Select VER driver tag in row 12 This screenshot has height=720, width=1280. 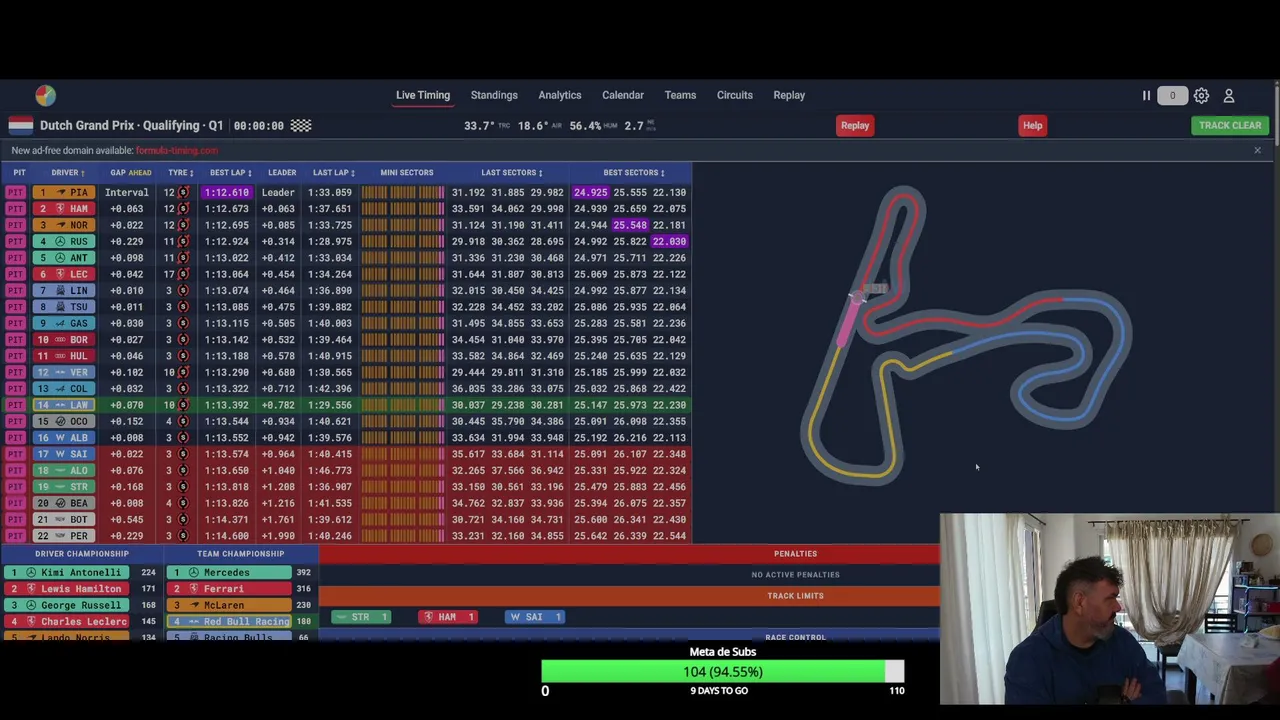click(x=65, y=372)
